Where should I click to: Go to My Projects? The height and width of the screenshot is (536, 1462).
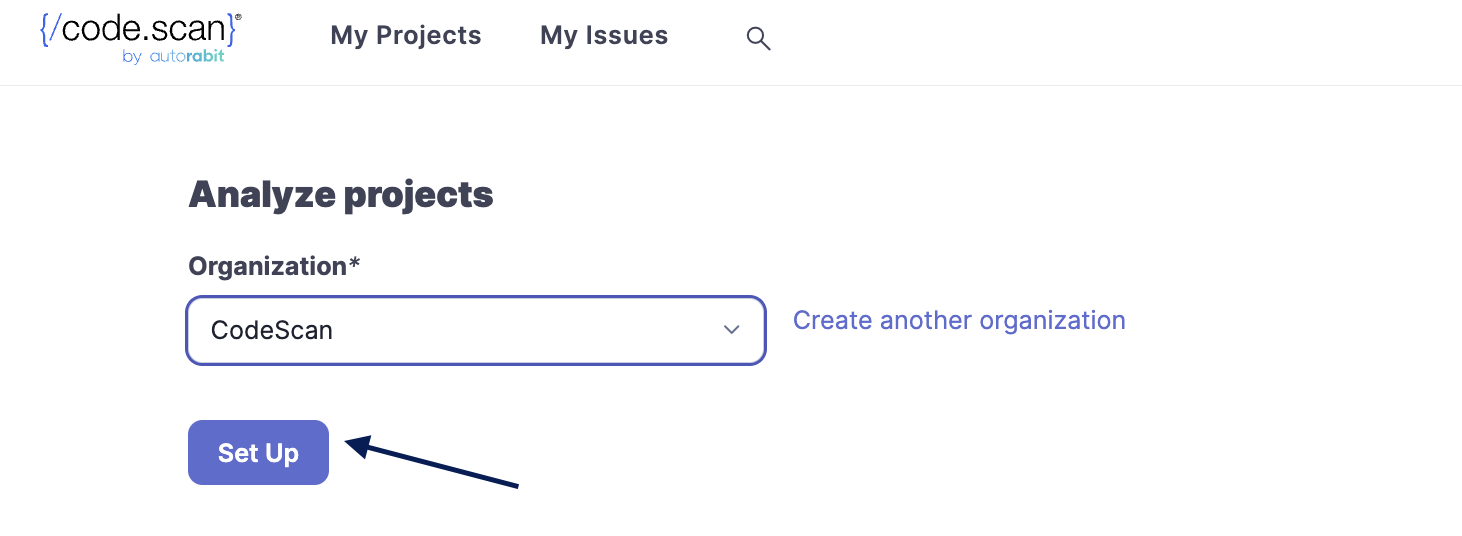(405, 36)
